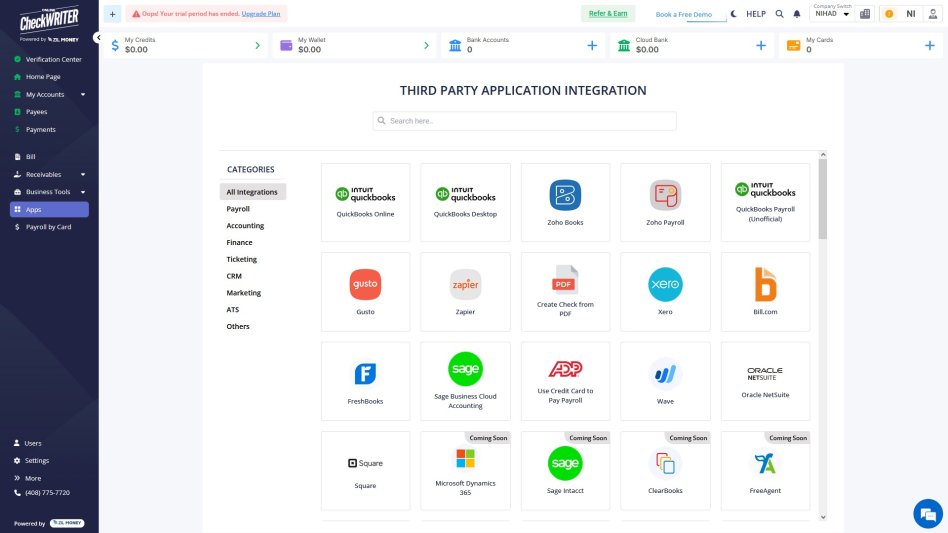Choose the Zapier integration icon
Viewport: 948px width, 533px height.
click(465, 285)
